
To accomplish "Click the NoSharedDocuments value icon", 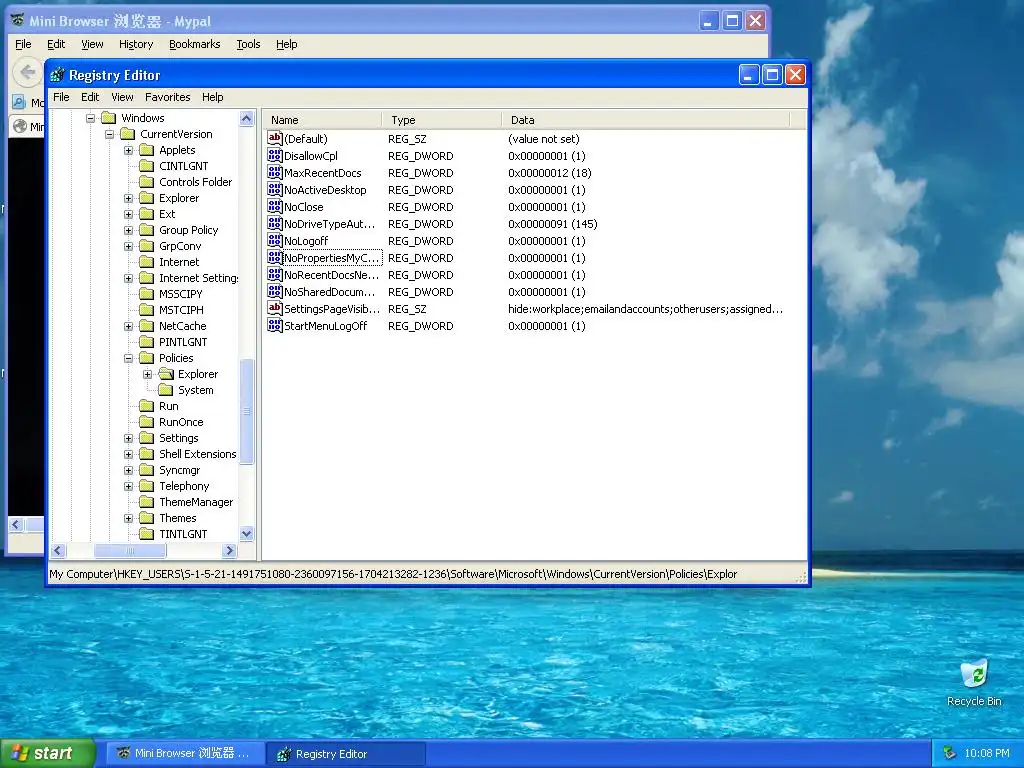I will tap(274, 291).
